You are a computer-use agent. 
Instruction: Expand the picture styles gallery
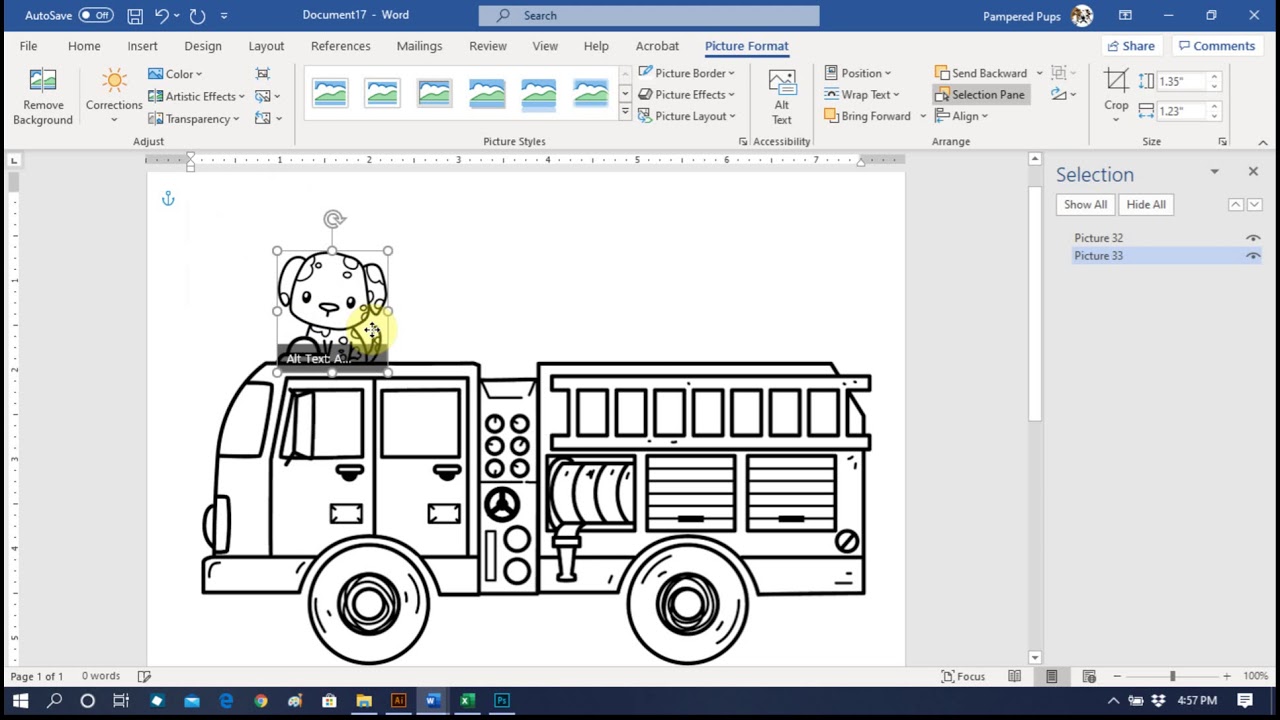[625, 113]
